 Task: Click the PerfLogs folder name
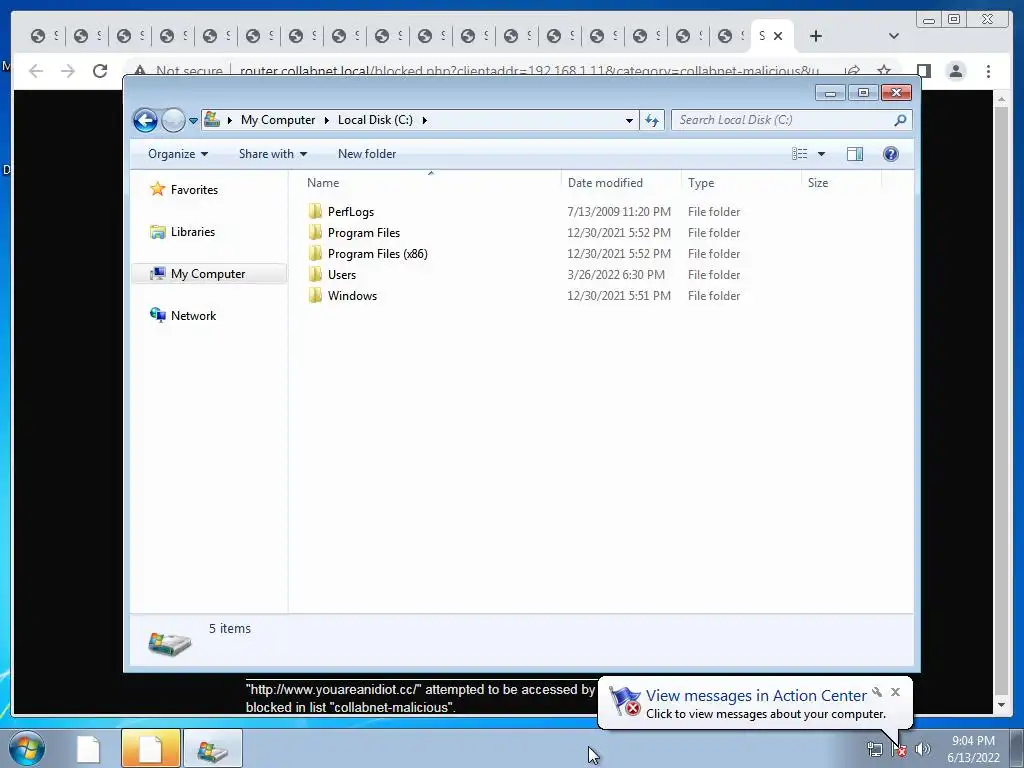[x=351, y=212]
